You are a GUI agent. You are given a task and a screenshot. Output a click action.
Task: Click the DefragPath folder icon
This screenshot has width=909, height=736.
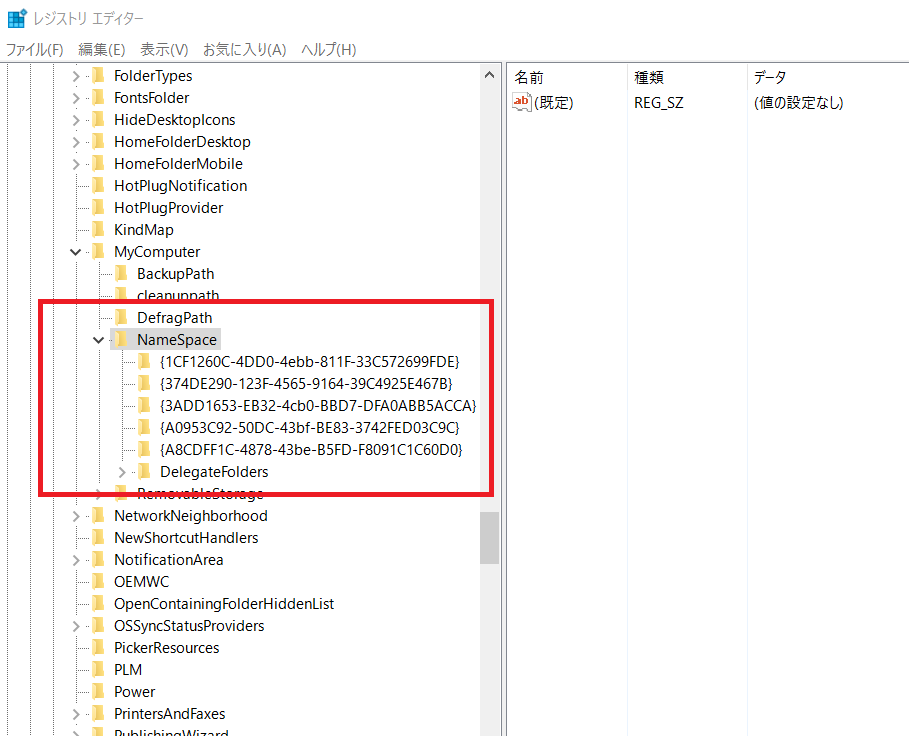pyautogui.click(x=121, y=318)
